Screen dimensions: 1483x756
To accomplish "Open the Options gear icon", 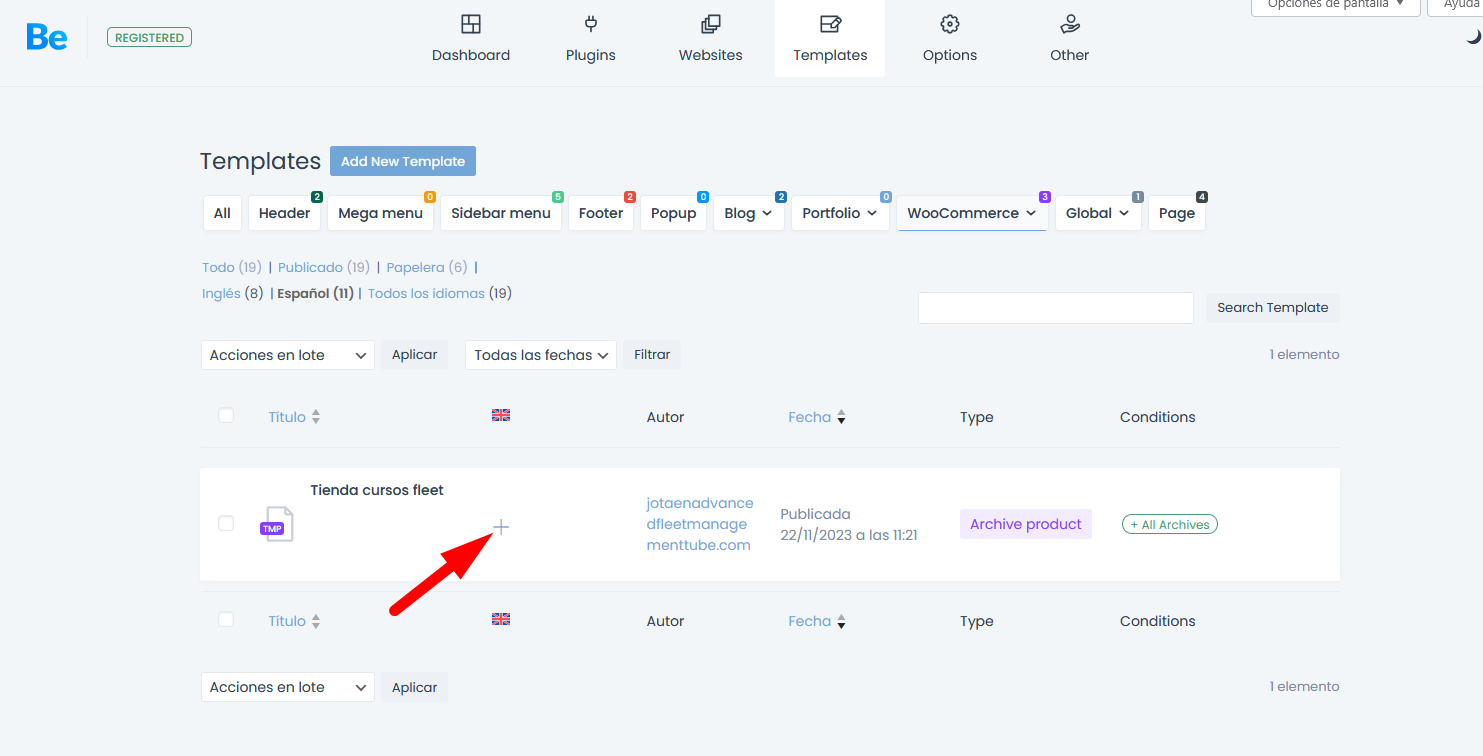I will pos(949,24).
